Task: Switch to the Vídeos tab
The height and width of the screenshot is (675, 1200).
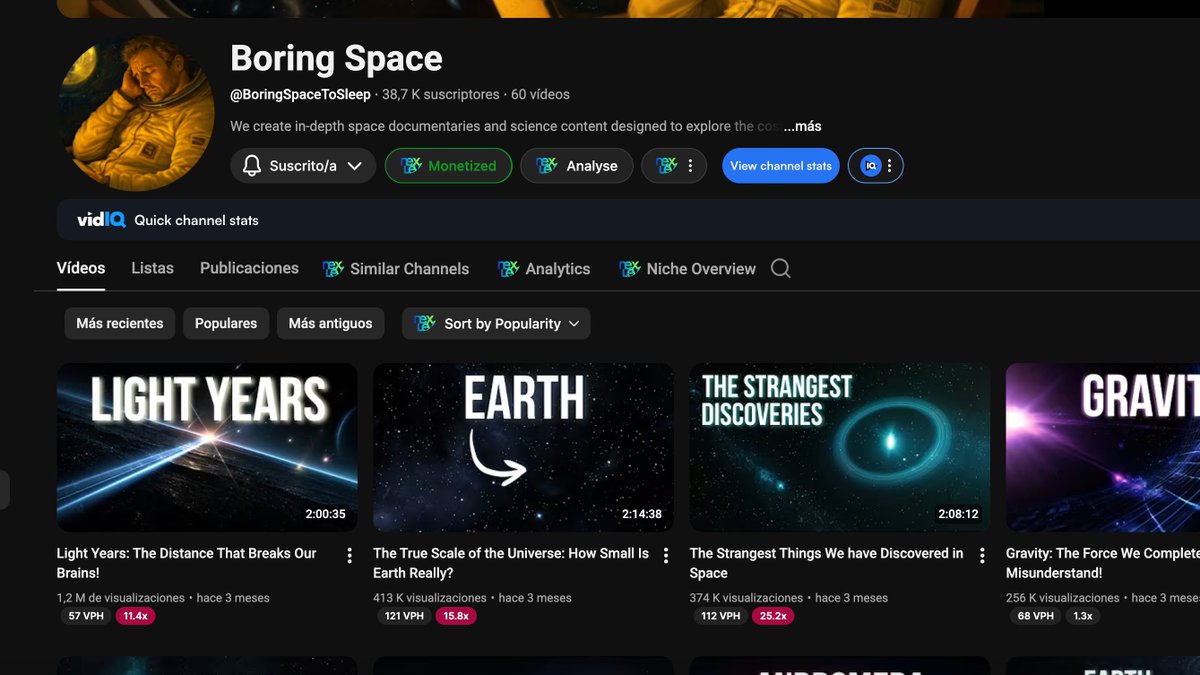Action: [x=81, y=268]
